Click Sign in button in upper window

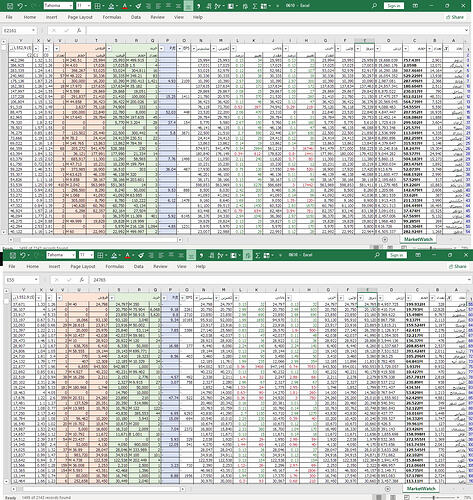click(394, 6)
